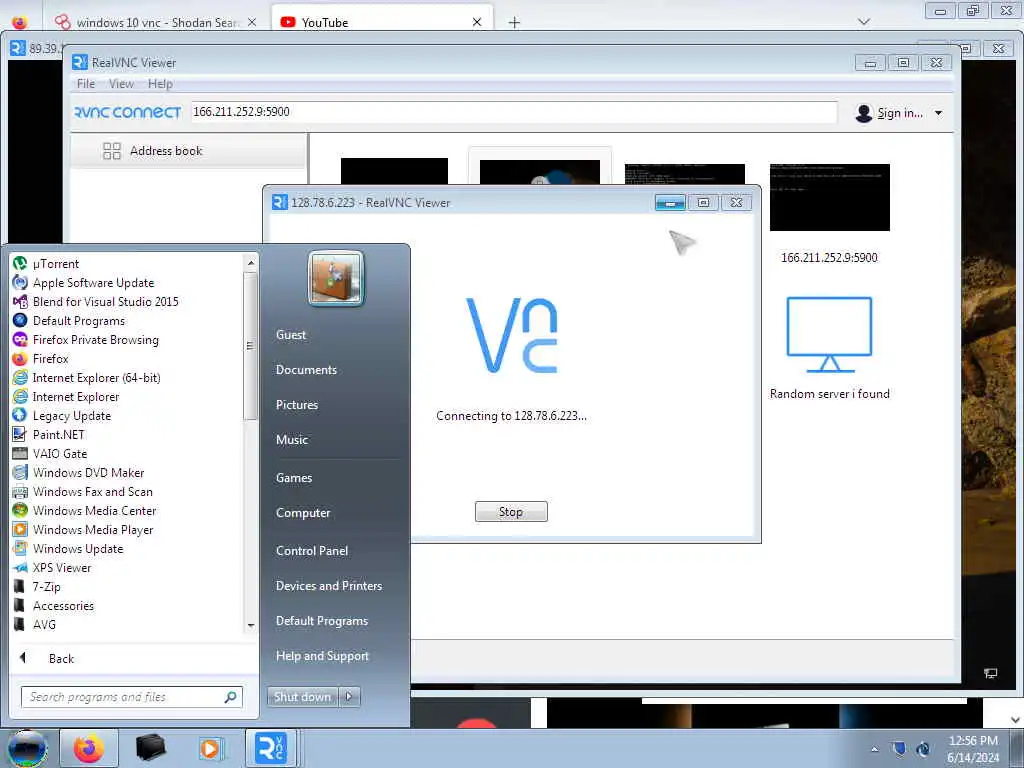Open Windows Media Player from the list
1024x768 pixels.
point(93,530)
